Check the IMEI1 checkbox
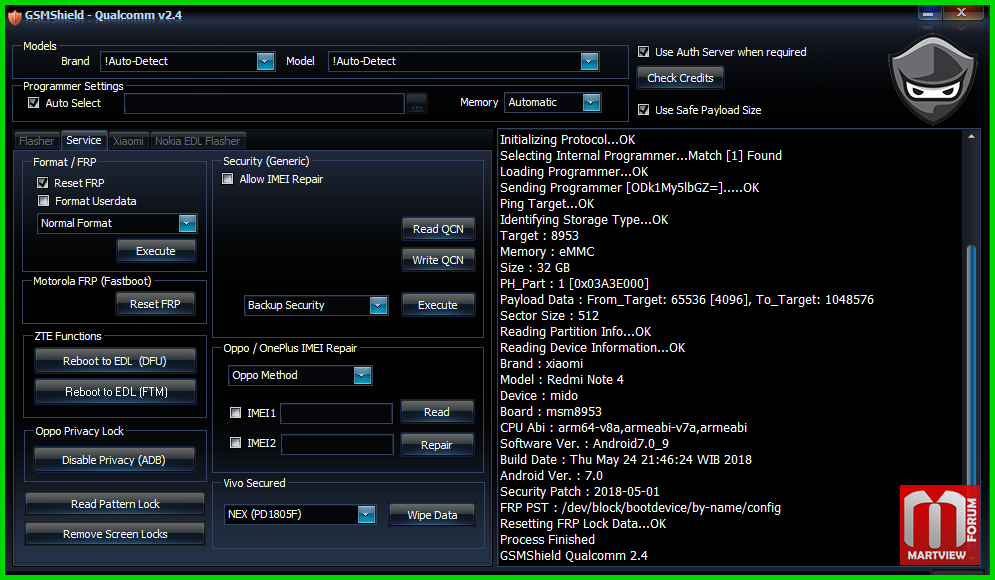Image resolution: width=995 pixels, height=580 pixels. (235, 412)
